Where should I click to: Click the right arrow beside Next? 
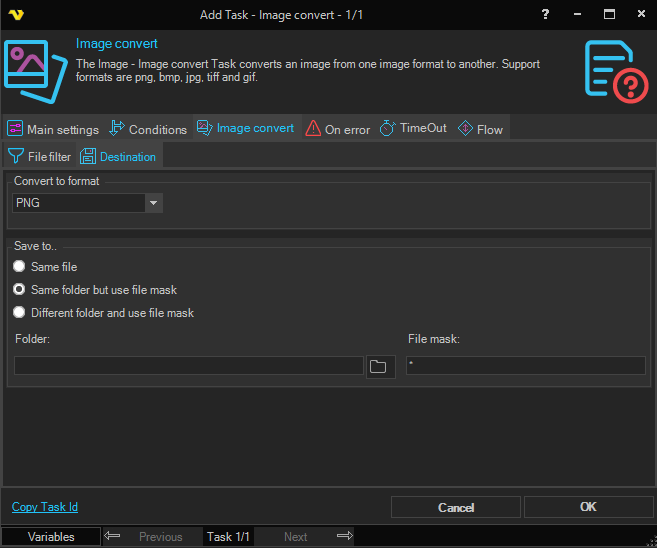(344, 537)
